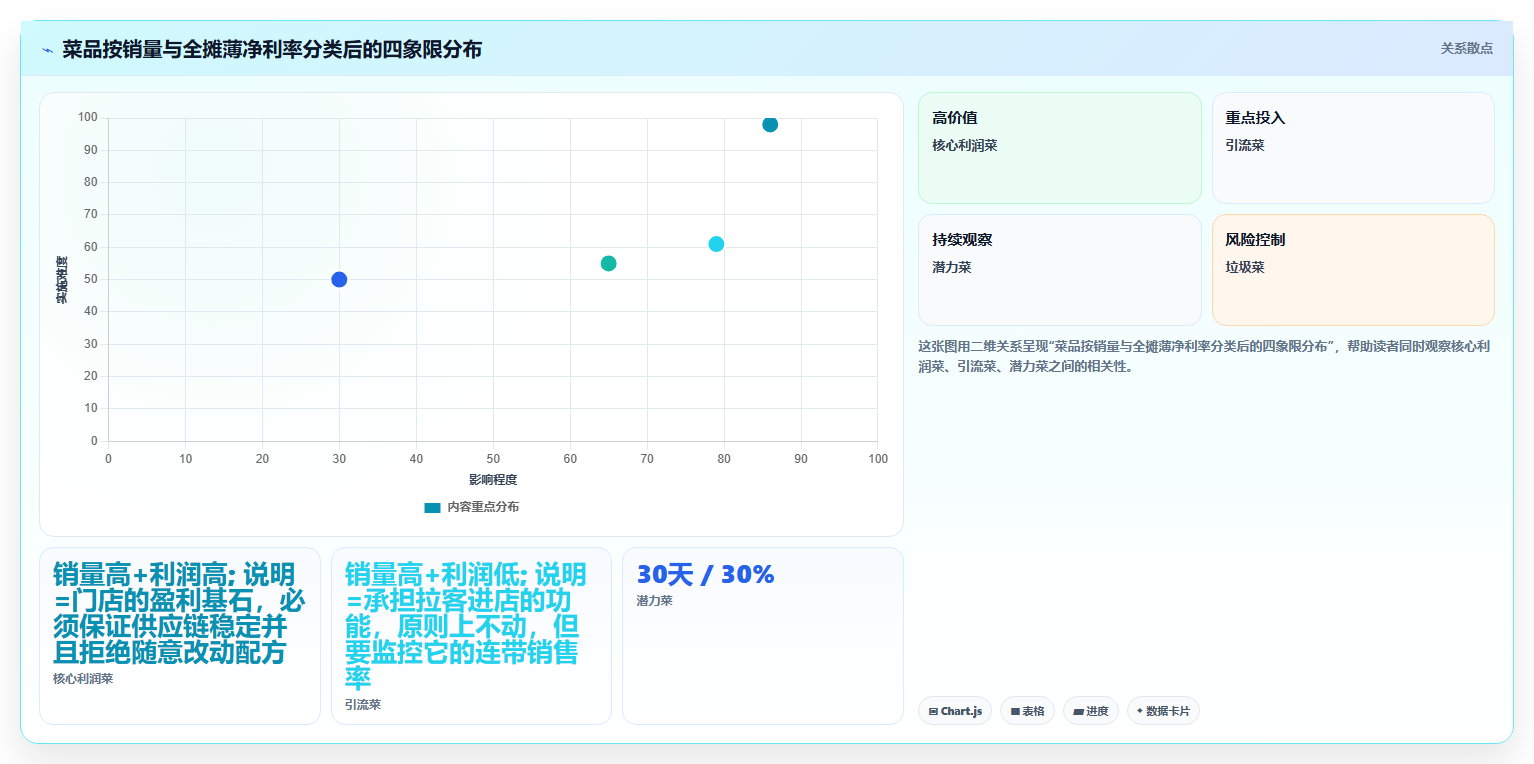The width and height of the screenshot is (1534, 764).
Task: Click the icon in the Chart.js chip
Action: [933, 712]
